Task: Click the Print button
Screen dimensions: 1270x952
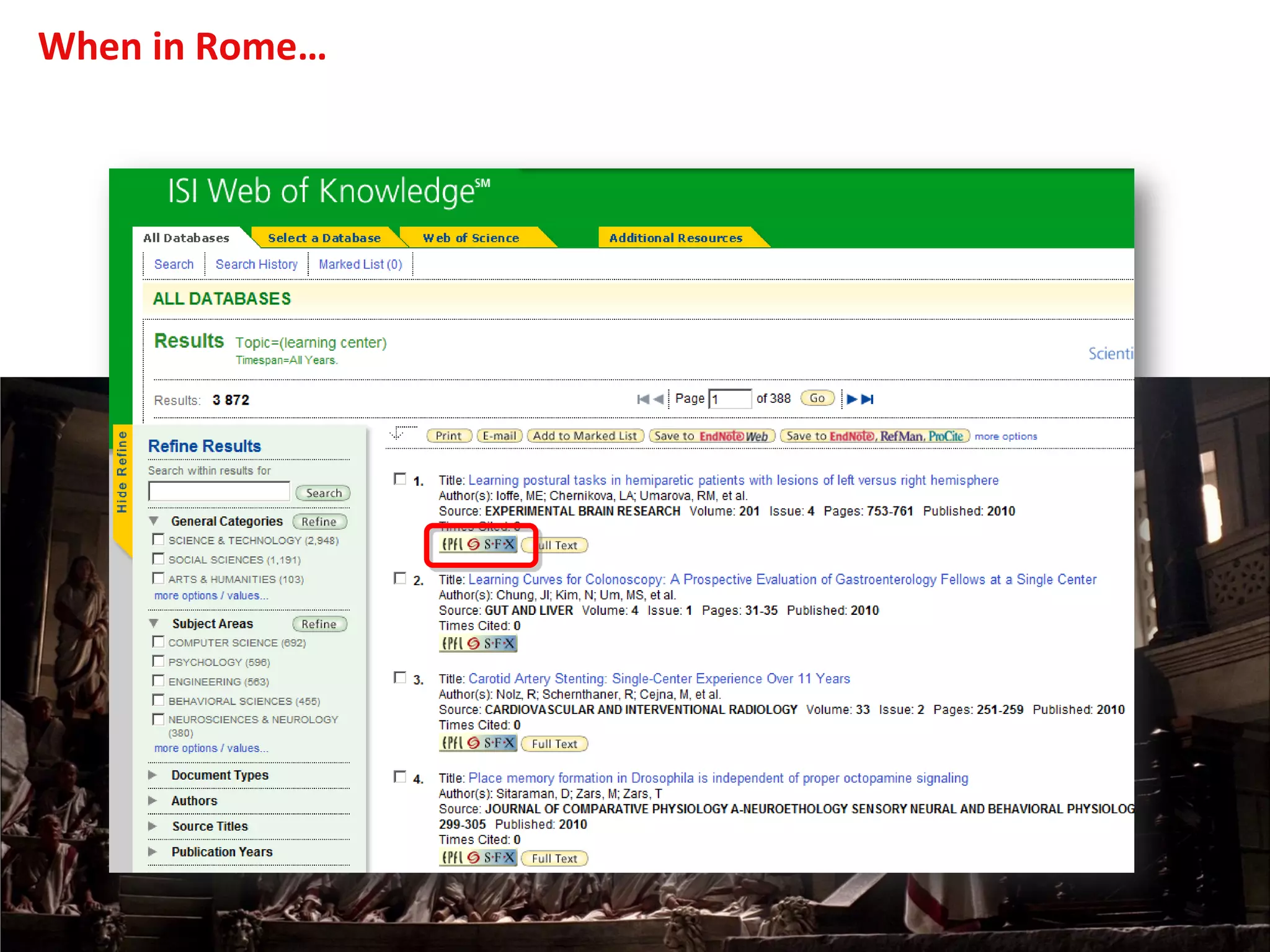Action: (449, 436)
